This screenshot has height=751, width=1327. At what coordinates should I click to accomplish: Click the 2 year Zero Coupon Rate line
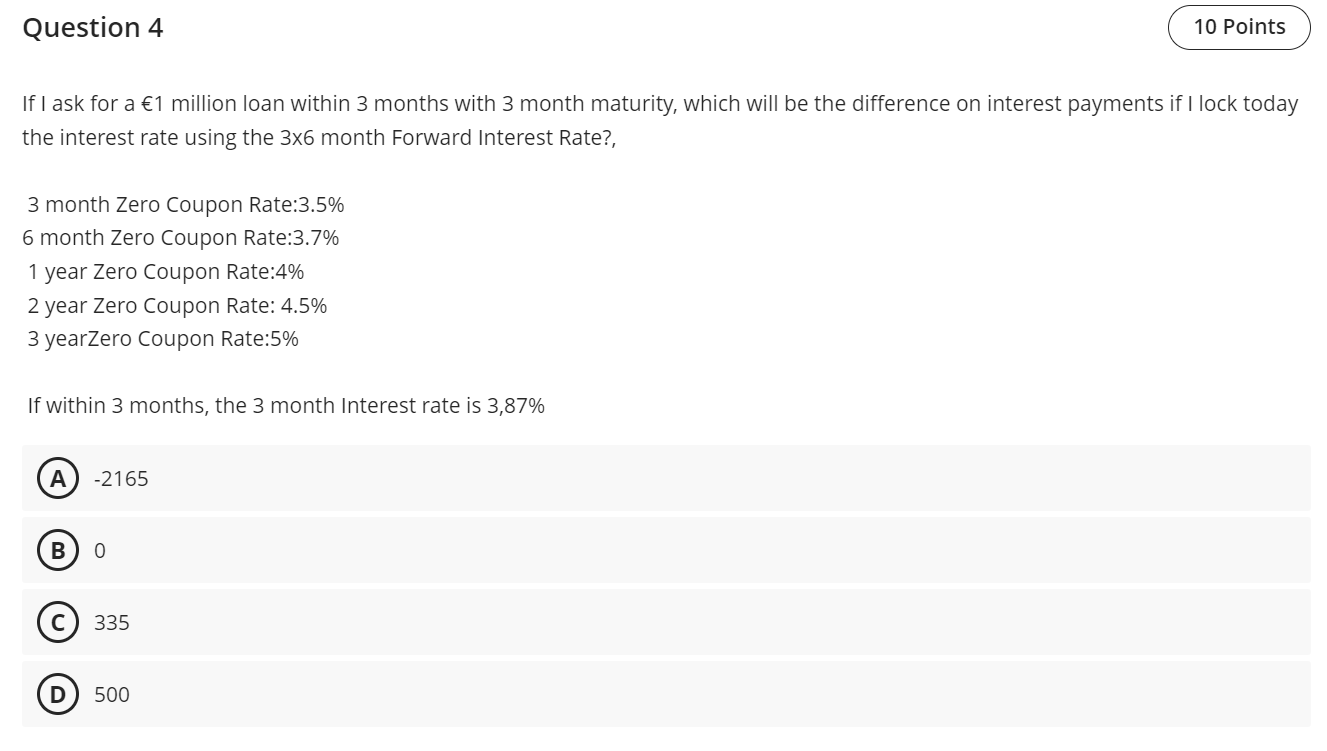[x=177, y=305]
